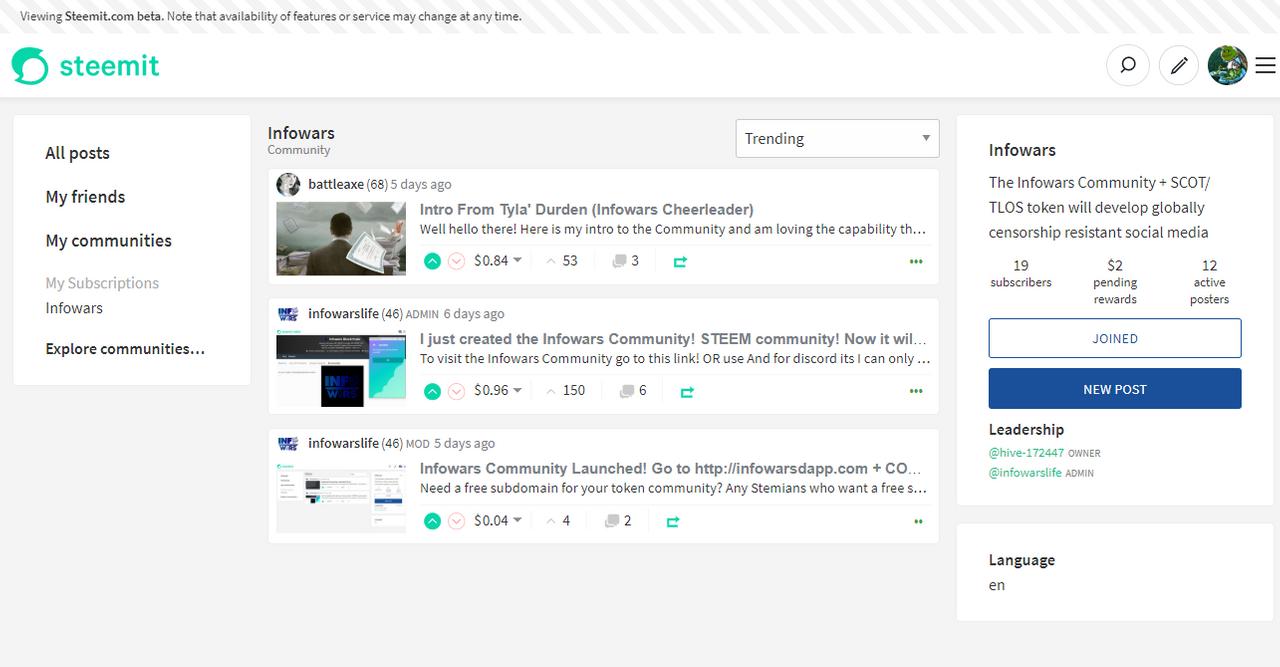The width and height of the screenshot is (1280, 667).
Task: Upvote the 'I just created the Infowars Community' post
Action: 432,391
